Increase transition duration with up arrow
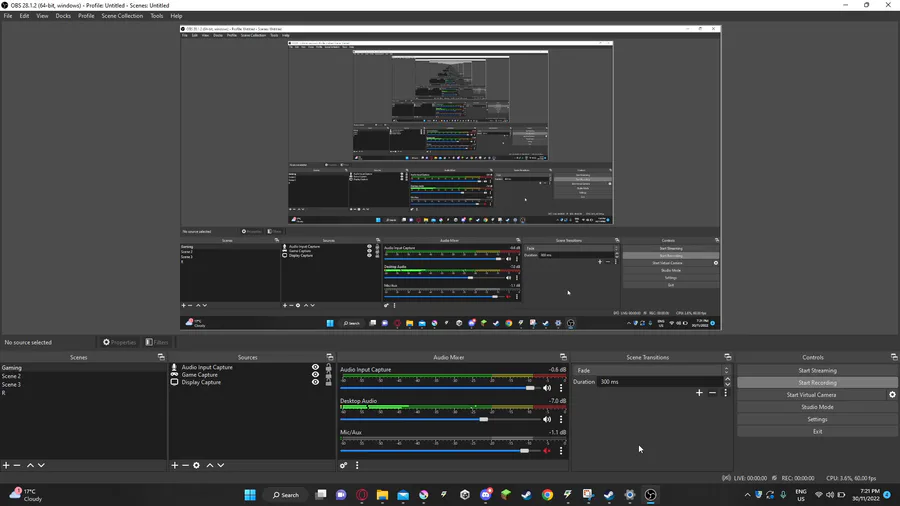 (727, 379)
